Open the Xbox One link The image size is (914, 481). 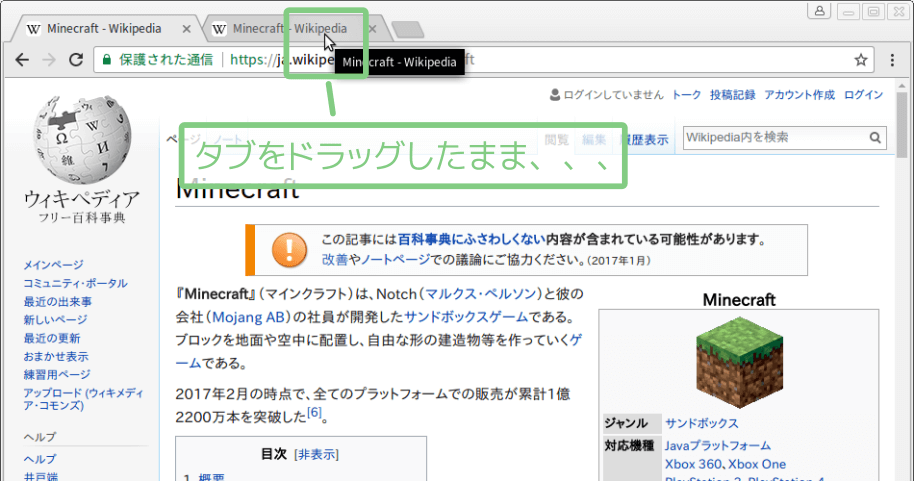pyautogui.click(x=757, y=464)
